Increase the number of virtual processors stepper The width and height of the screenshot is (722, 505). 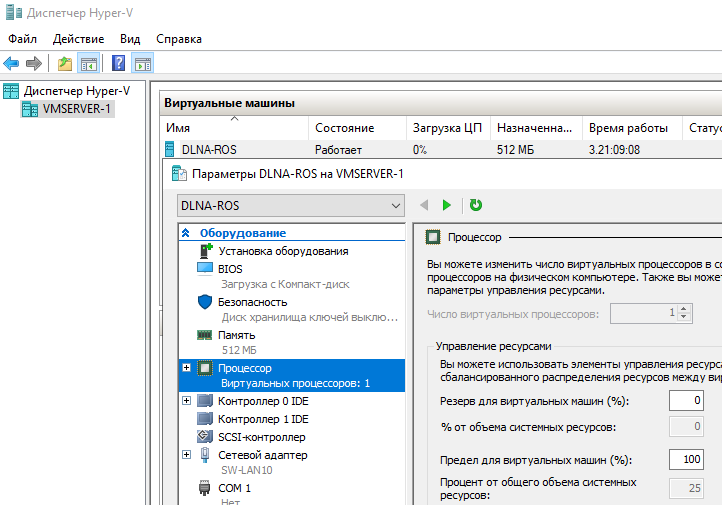pyautogui.click(x=684, y=309)
